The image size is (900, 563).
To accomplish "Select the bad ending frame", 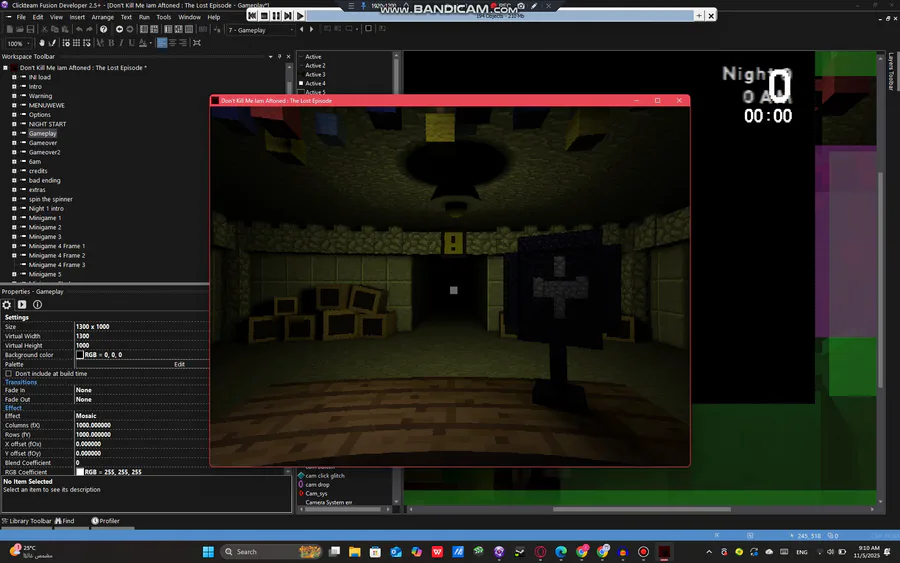I will [x=44, y=180].
